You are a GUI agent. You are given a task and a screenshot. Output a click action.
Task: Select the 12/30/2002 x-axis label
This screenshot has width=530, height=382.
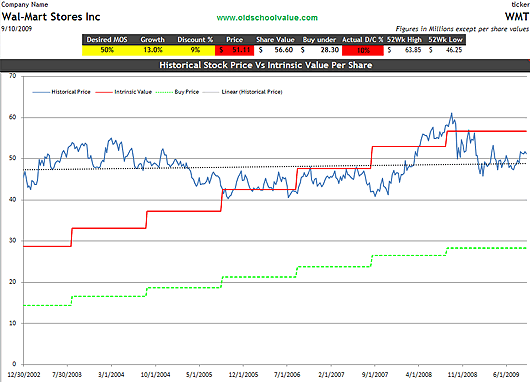pyautogui.click(x=24, y=375)
